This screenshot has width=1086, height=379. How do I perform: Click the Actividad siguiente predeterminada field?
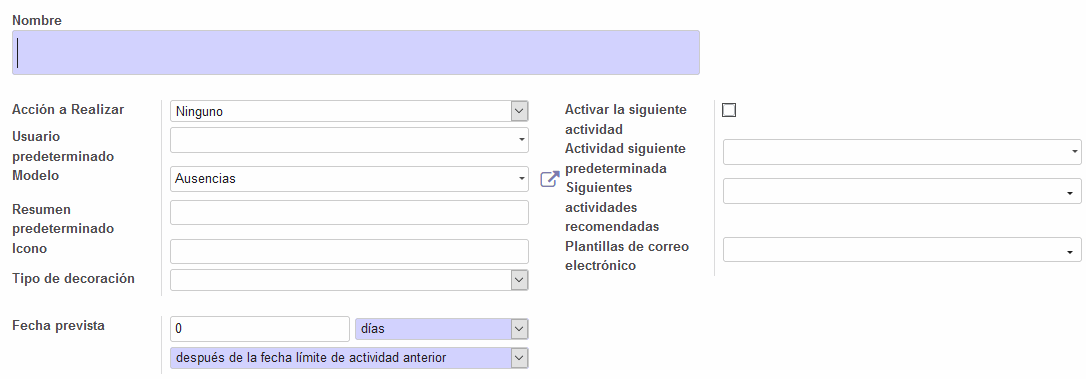902,152
